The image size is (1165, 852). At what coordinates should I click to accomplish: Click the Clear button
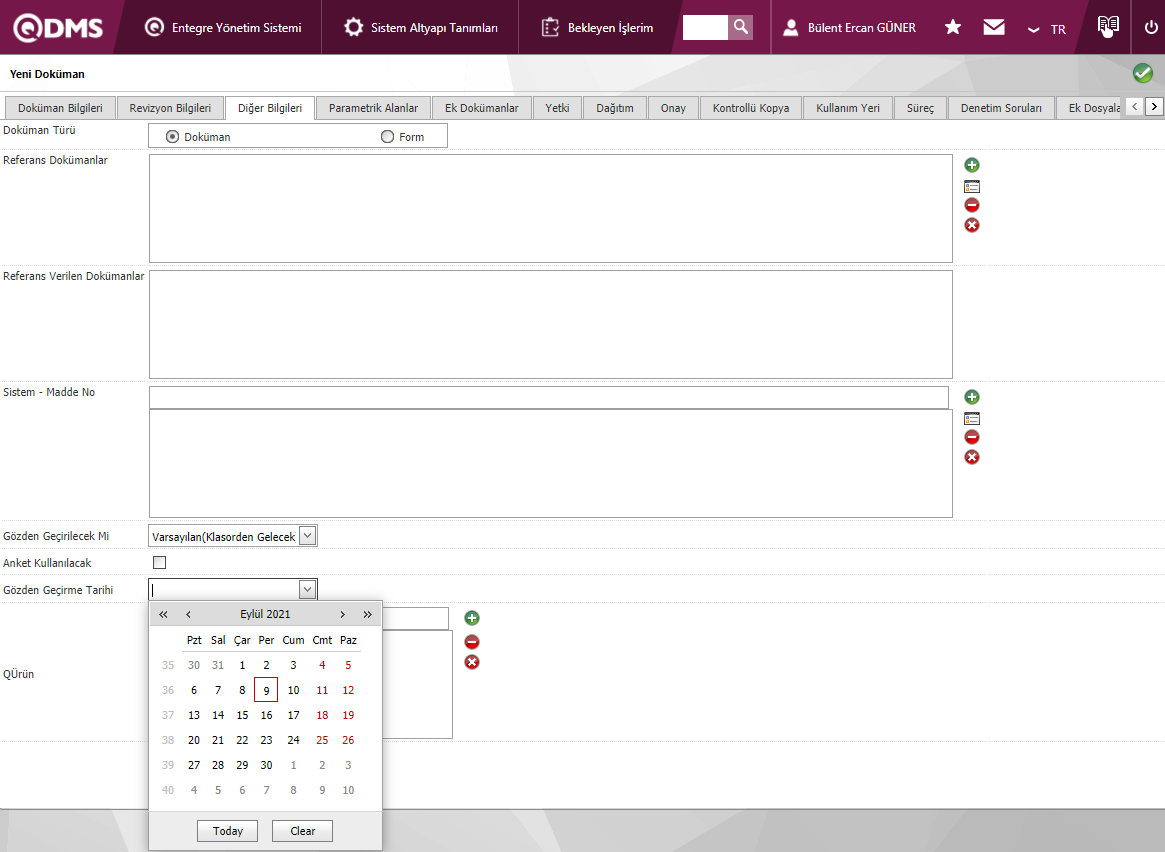[302, 830]
